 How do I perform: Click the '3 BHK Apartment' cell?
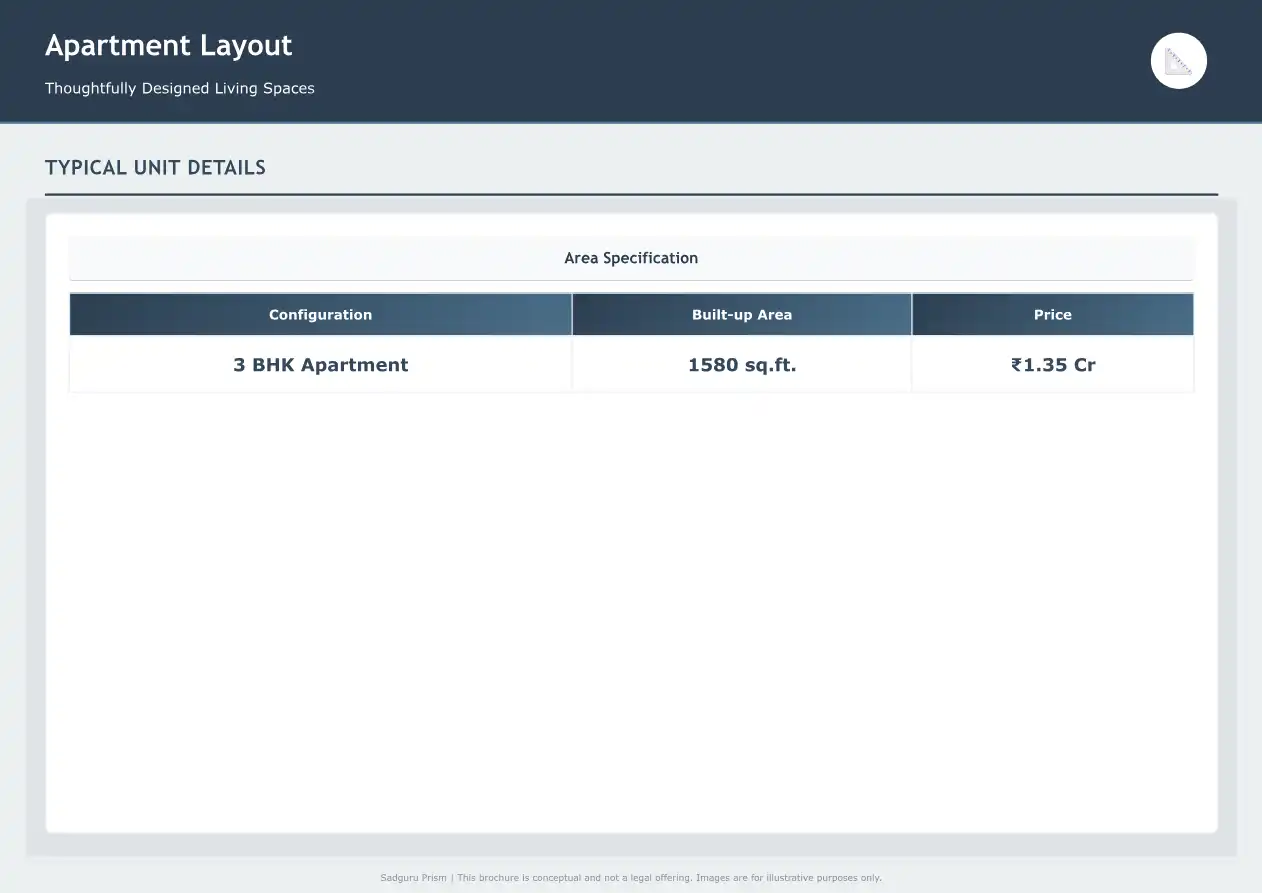(x=320, y=365)
